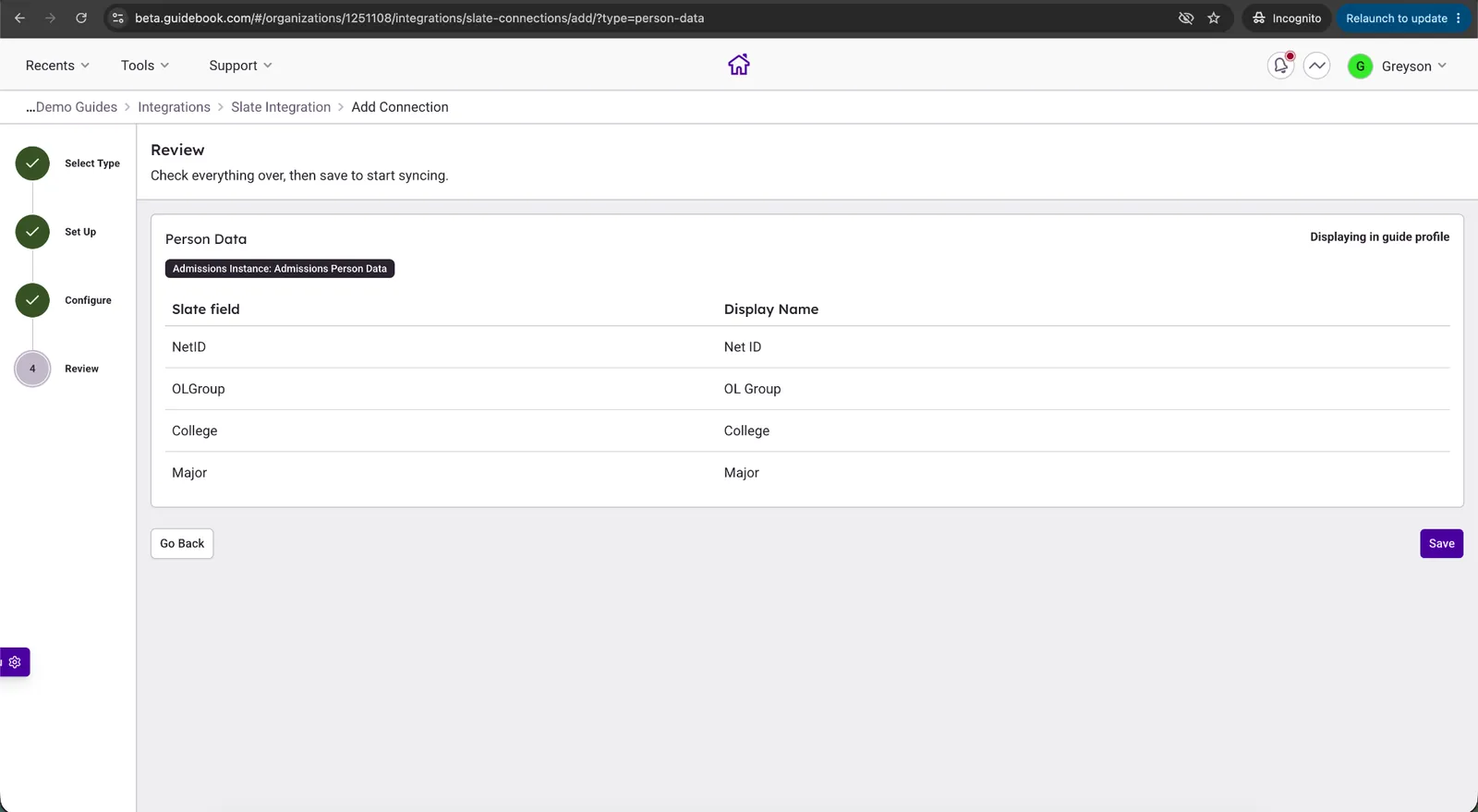1478x812 pixels.
Task: View site information icon in address bar
Action: pos(117,18)
